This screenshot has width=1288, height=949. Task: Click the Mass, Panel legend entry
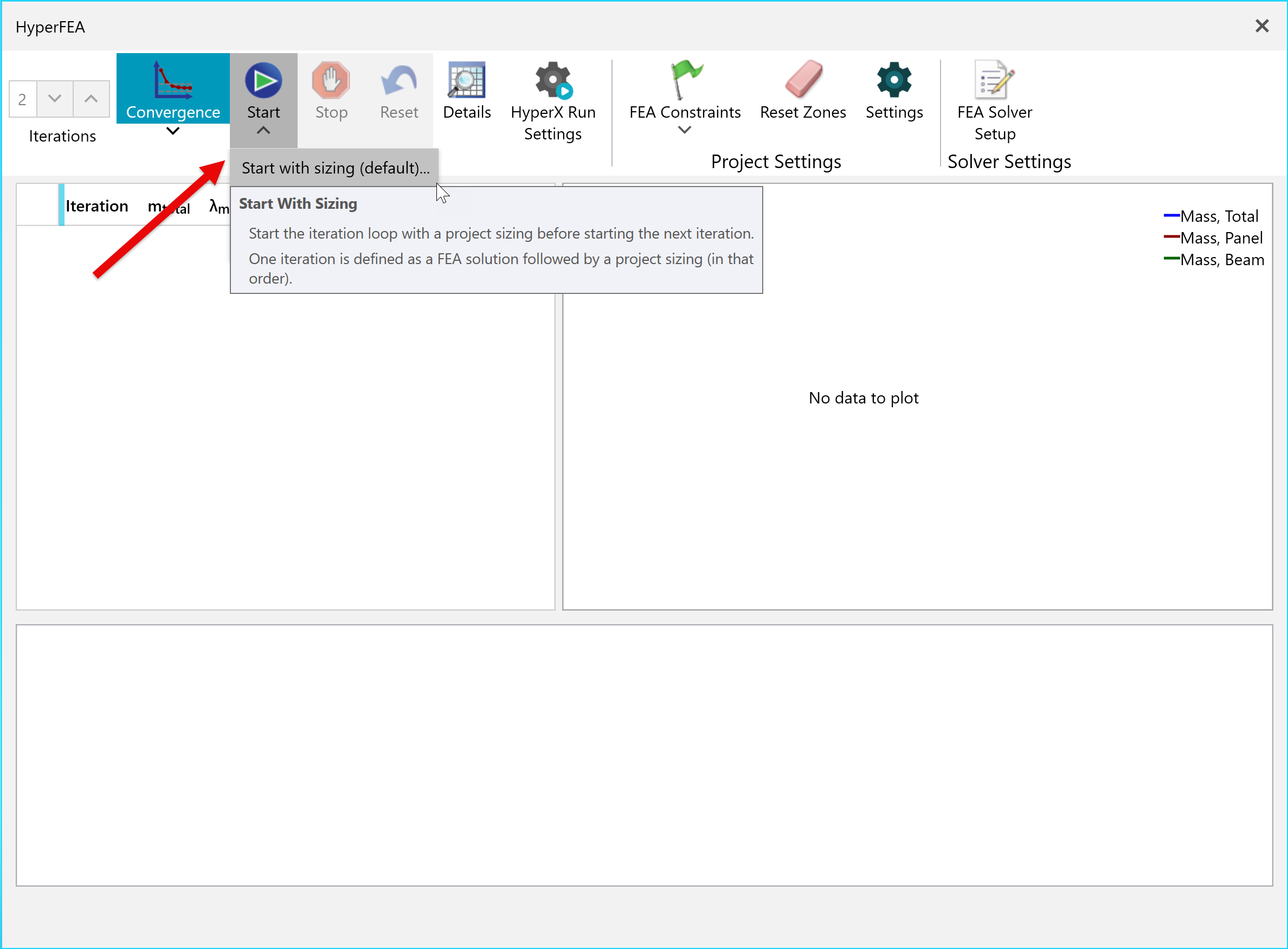tap(1213, 238)
